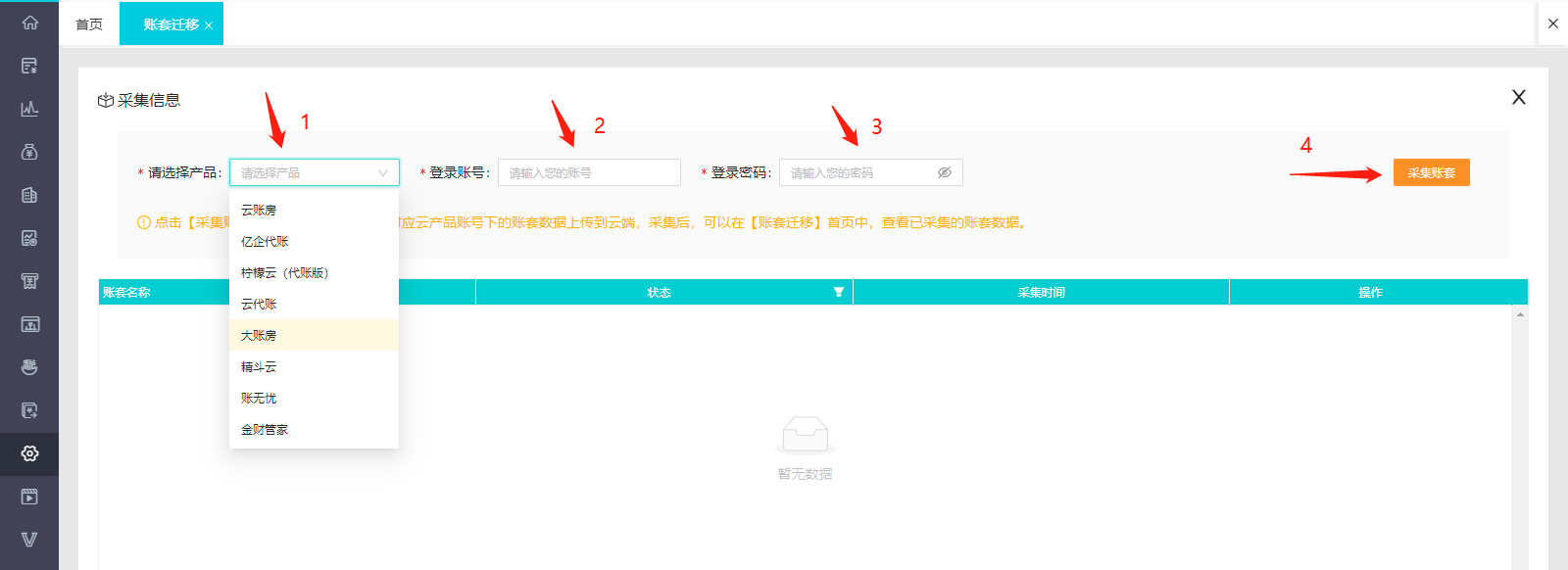Open the video tutorial sidebar icon

29,497
